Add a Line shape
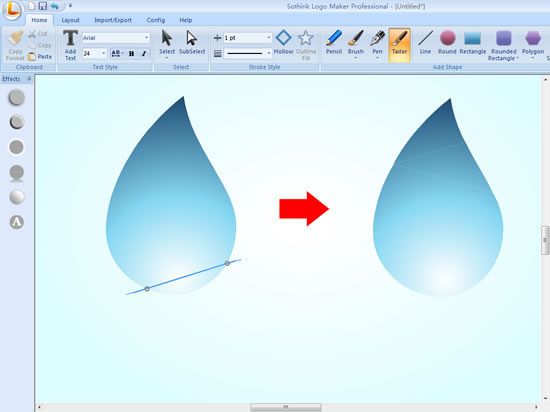This screenshot has height=412, width=550. click(425, 42)
